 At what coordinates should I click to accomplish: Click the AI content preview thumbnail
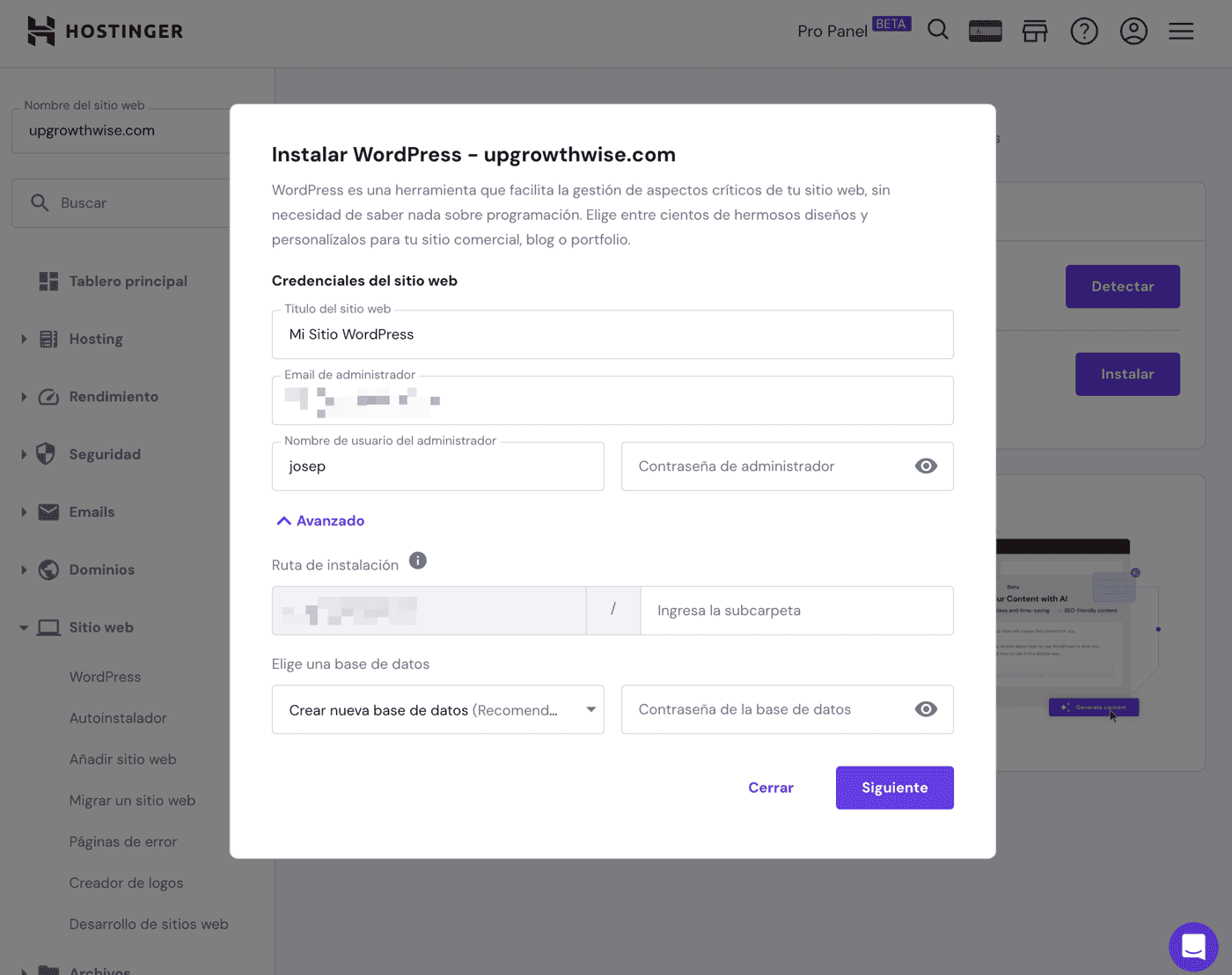[x=1077, y=627]
